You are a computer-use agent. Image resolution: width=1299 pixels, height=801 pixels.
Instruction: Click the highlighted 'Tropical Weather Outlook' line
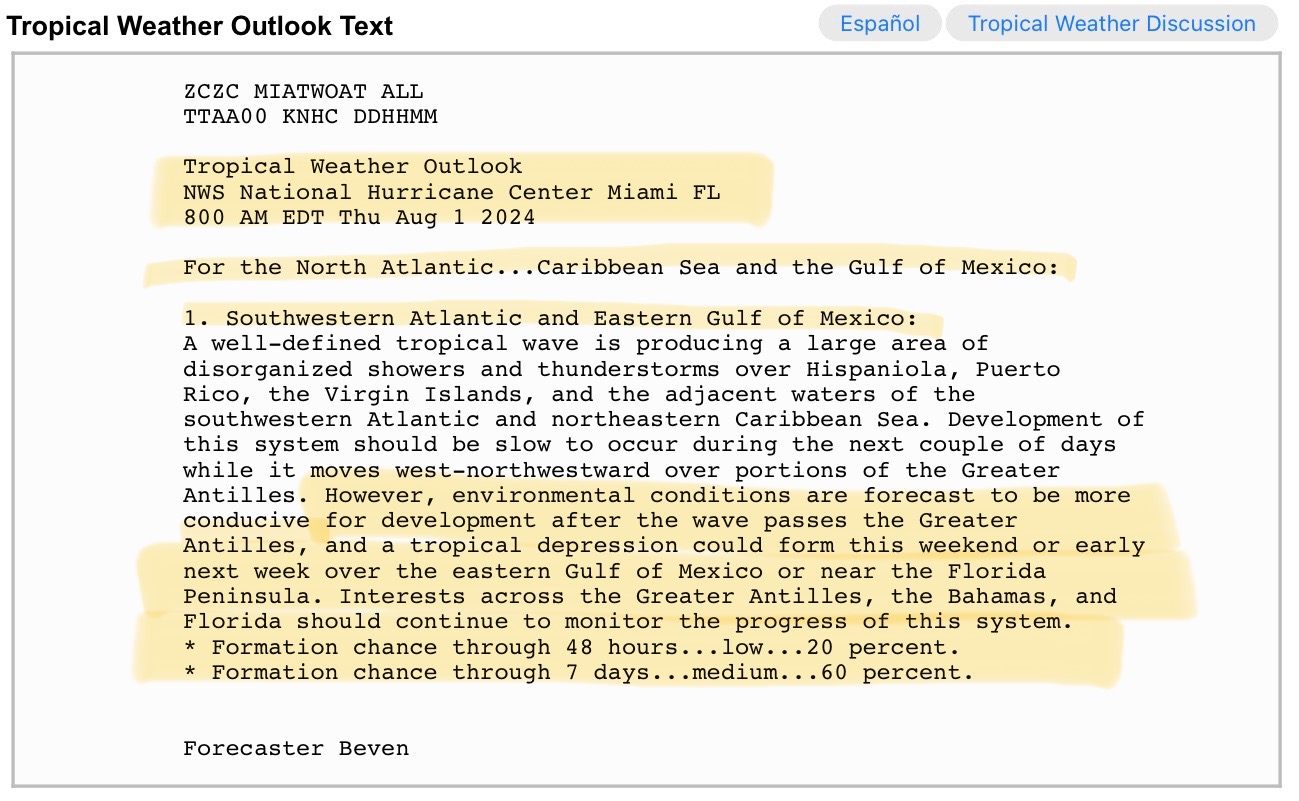(352, 166)
